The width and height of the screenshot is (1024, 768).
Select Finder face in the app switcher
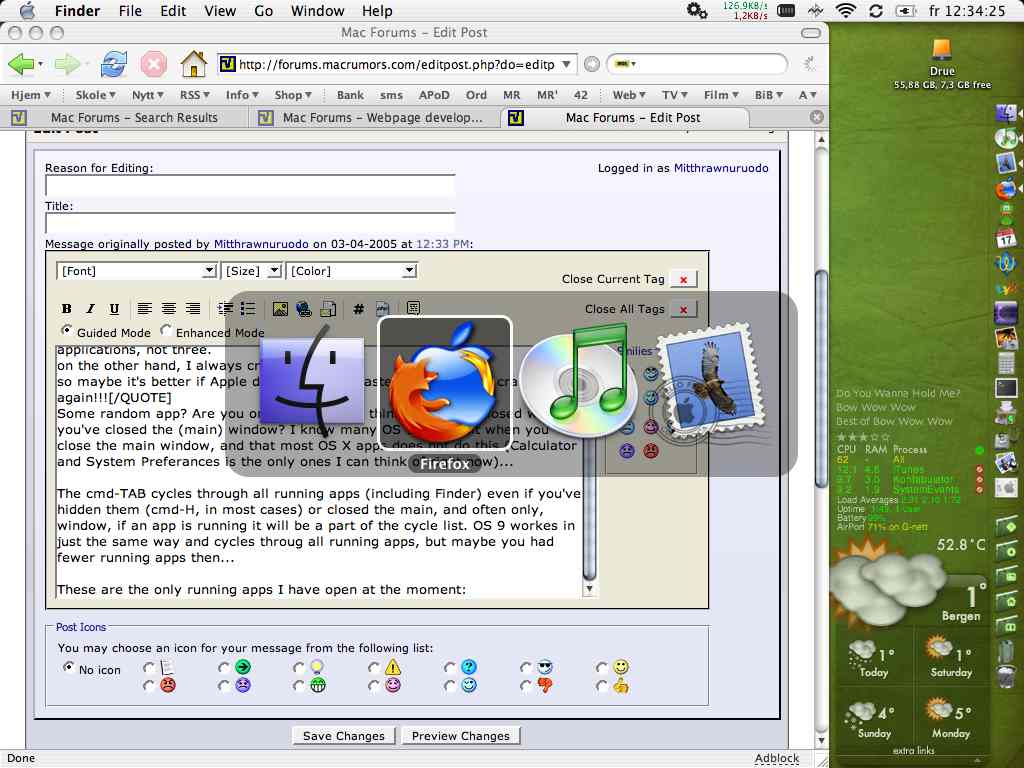[x=312, y=383]
